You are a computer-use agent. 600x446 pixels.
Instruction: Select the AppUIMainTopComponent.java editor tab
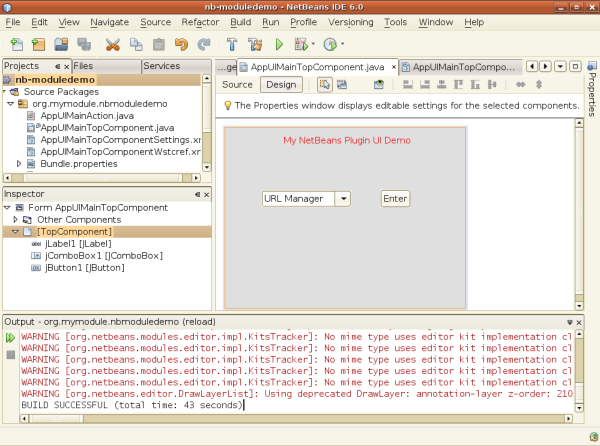click(x=317, y=67)
